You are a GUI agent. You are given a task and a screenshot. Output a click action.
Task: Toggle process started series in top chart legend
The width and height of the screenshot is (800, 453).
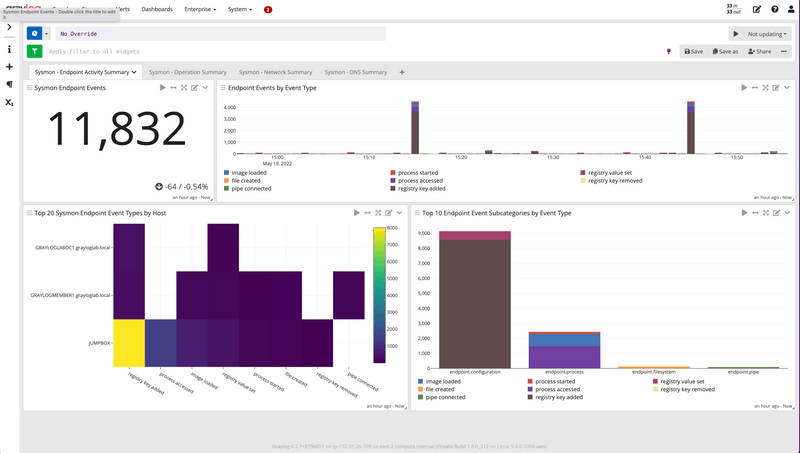[414, 173]
